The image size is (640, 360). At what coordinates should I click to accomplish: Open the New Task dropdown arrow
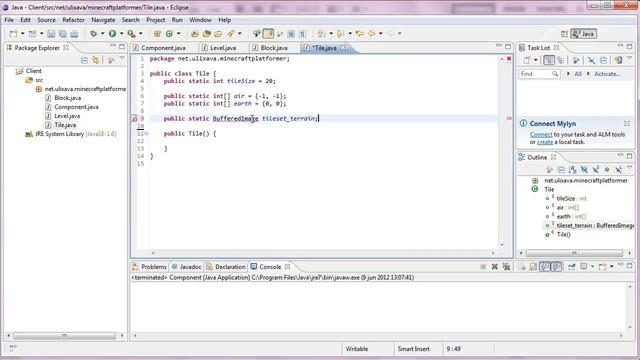[x=536, y=60]
